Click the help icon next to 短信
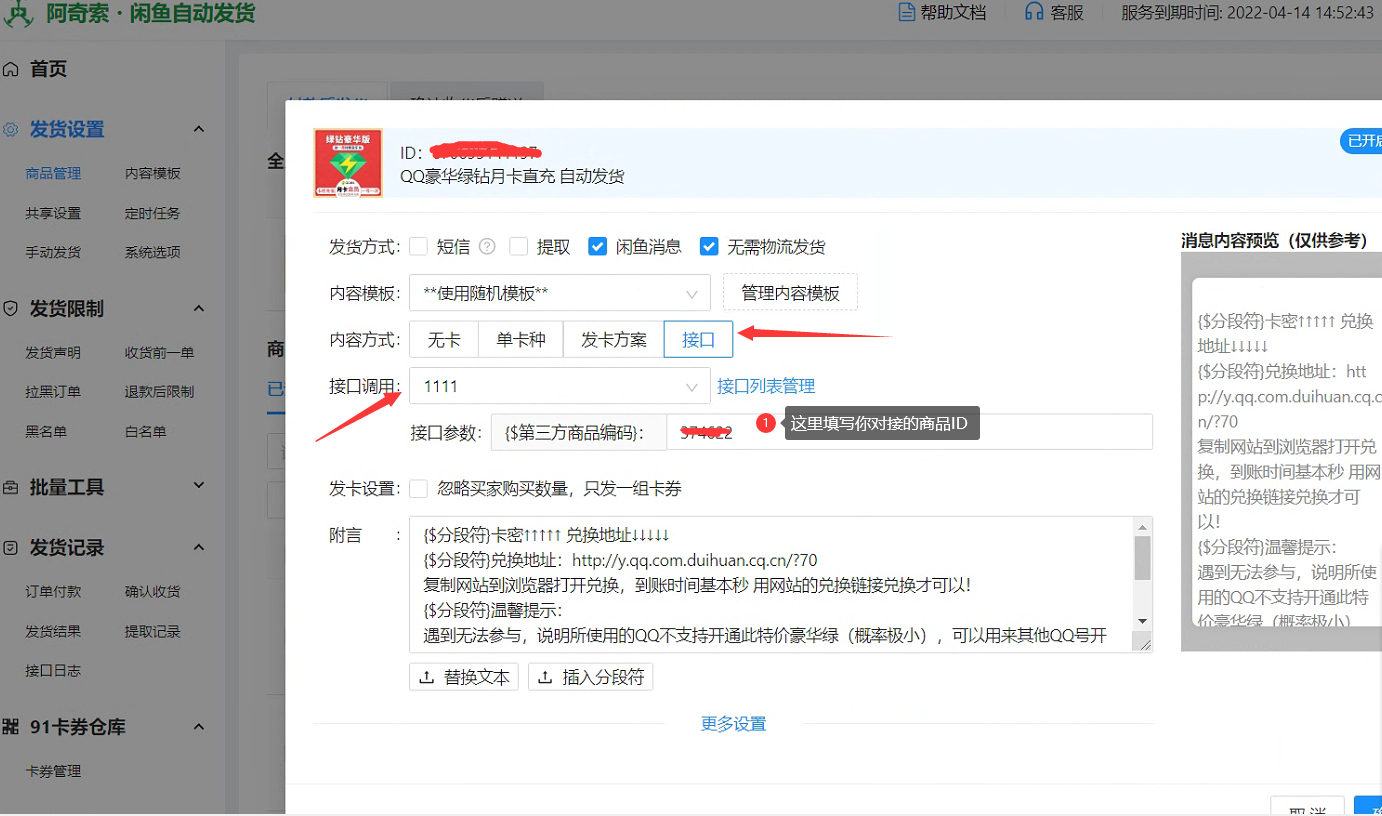The image size is (1382, 816). click(487, 246)
